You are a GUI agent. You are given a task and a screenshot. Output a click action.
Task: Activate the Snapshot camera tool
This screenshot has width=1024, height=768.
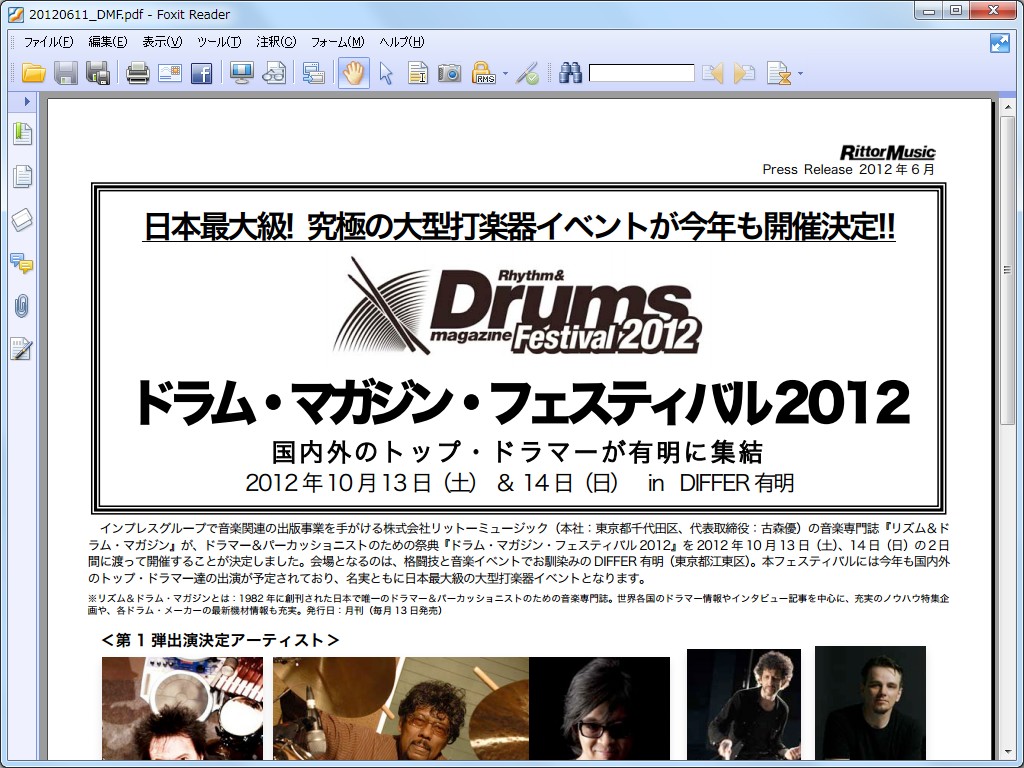click(x=449, y=72)
